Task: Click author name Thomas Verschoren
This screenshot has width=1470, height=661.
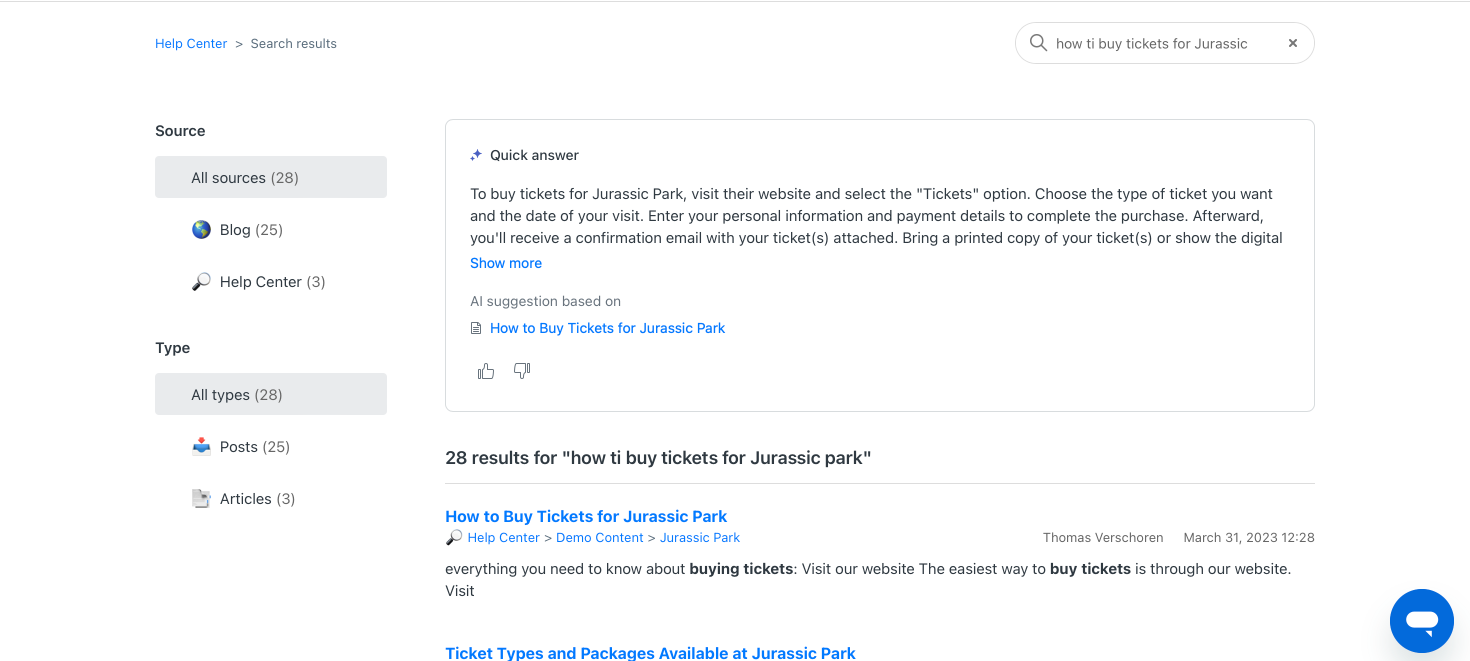Action: click(1104, 538)
